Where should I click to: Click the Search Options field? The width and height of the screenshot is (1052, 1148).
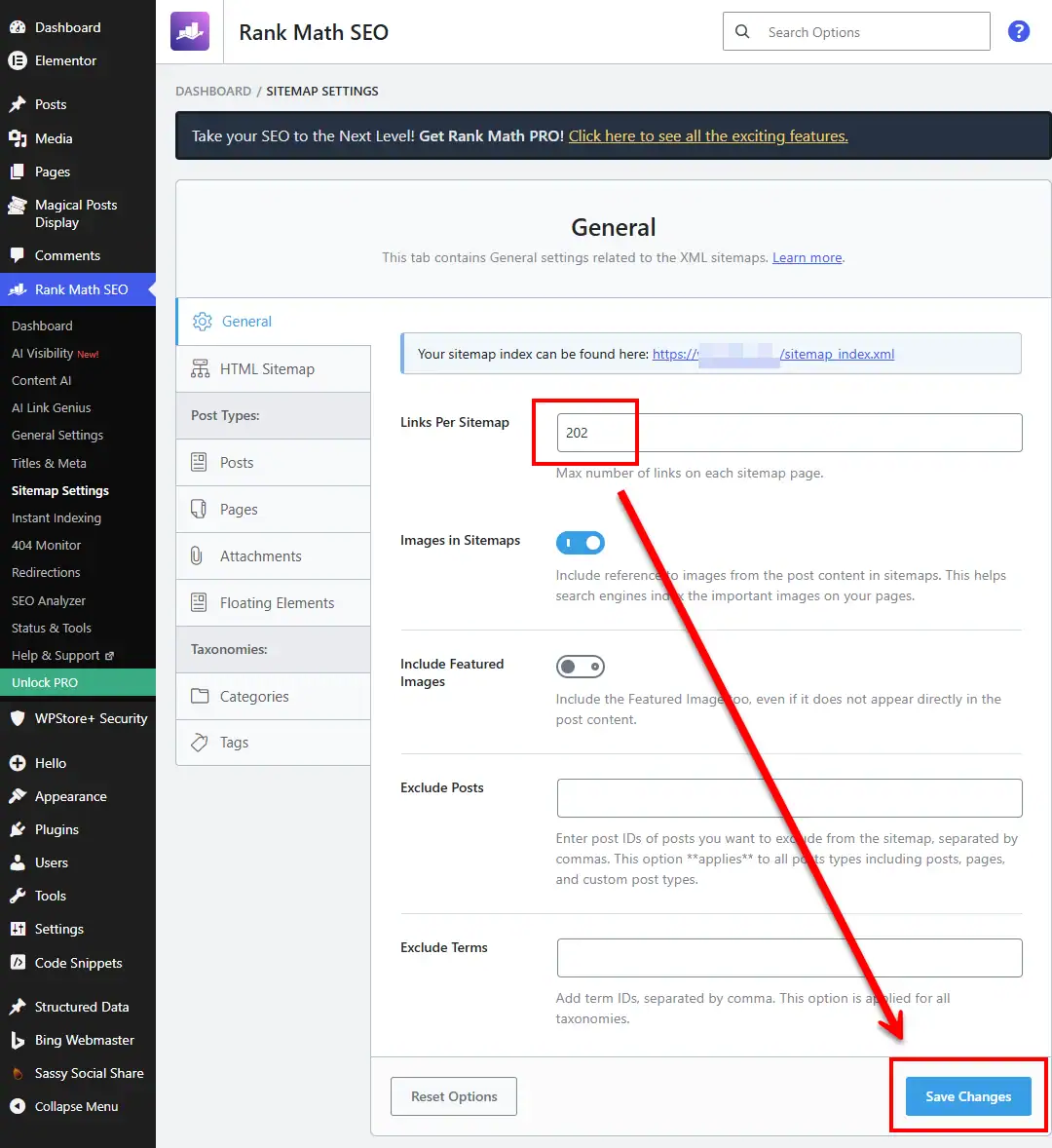[856, 31]
